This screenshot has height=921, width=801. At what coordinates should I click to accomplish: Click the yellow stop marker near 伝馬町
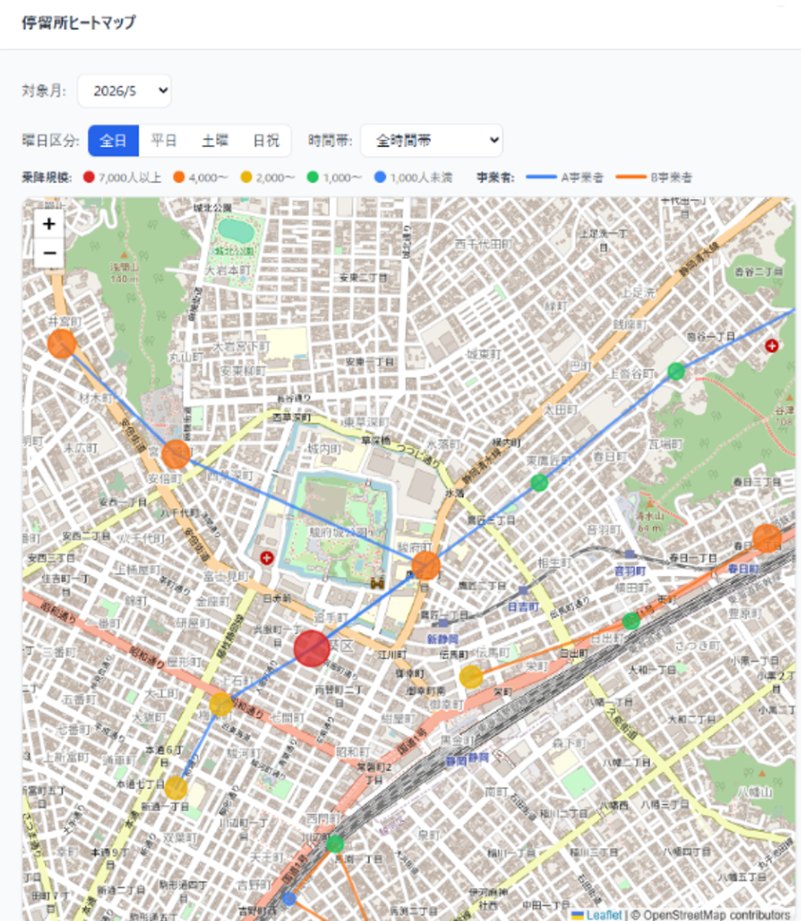(471, 677)
